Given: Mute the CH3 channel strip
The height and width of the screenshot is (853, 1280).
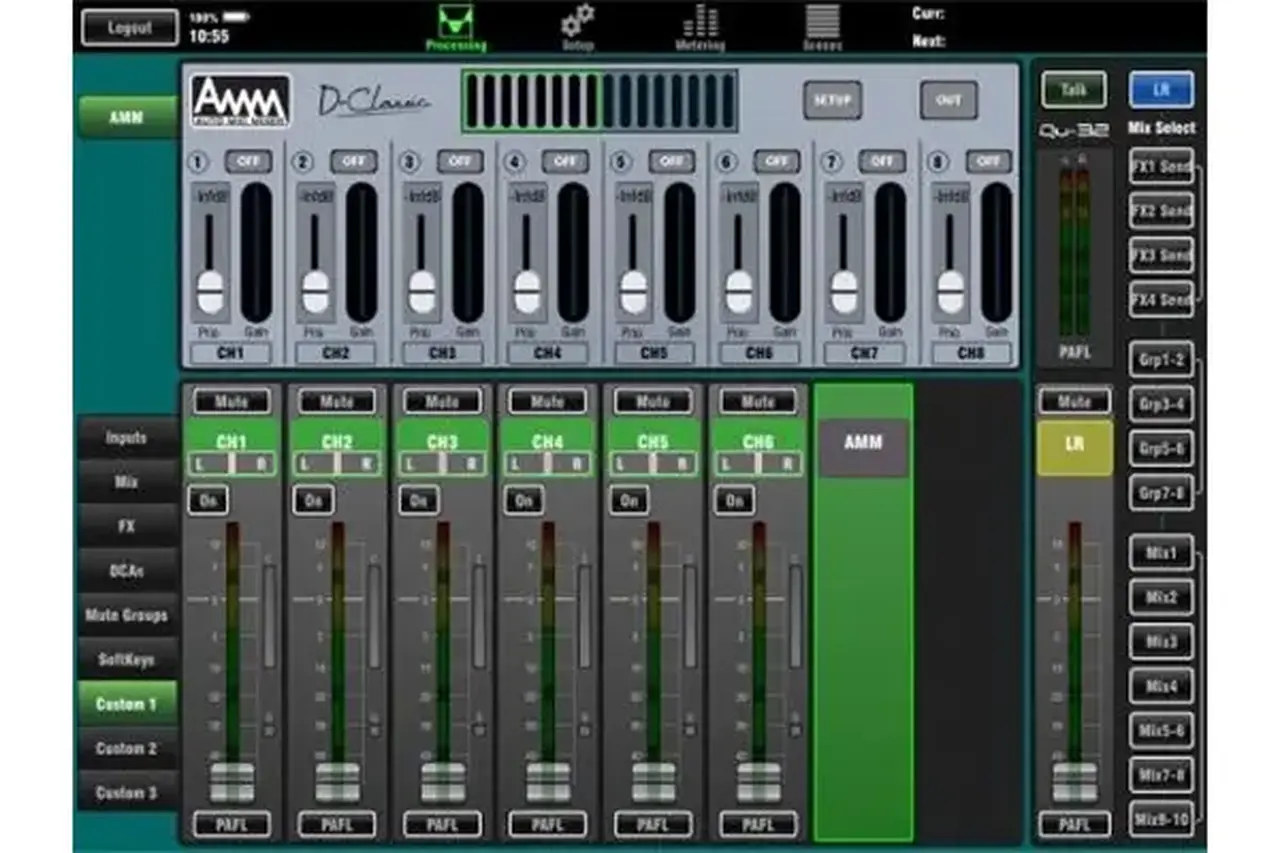Looking at the screenshot, I should (x=442, y=402).
